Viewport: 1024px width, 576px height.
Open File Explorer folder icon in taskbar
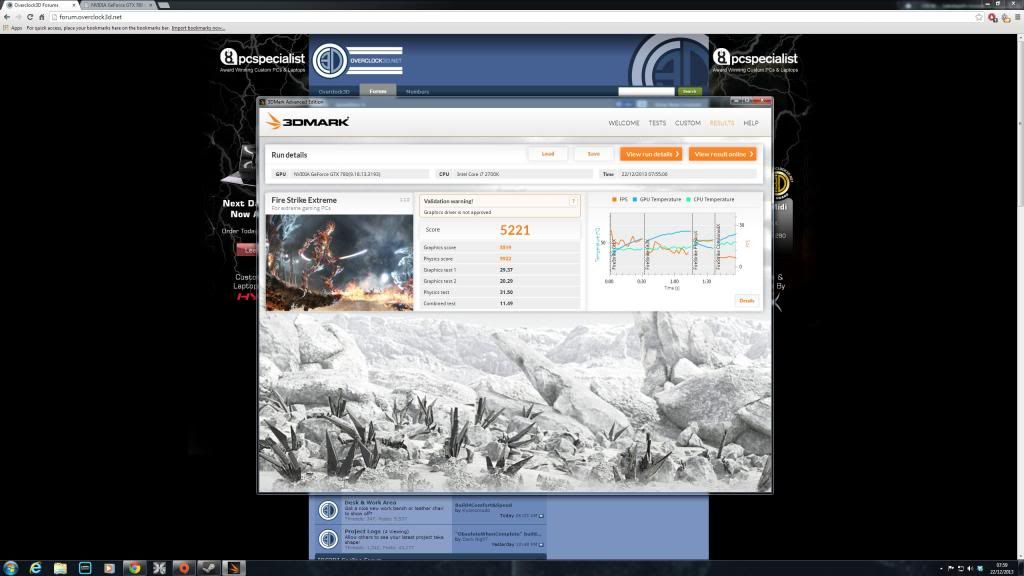[x=60, y=568]
